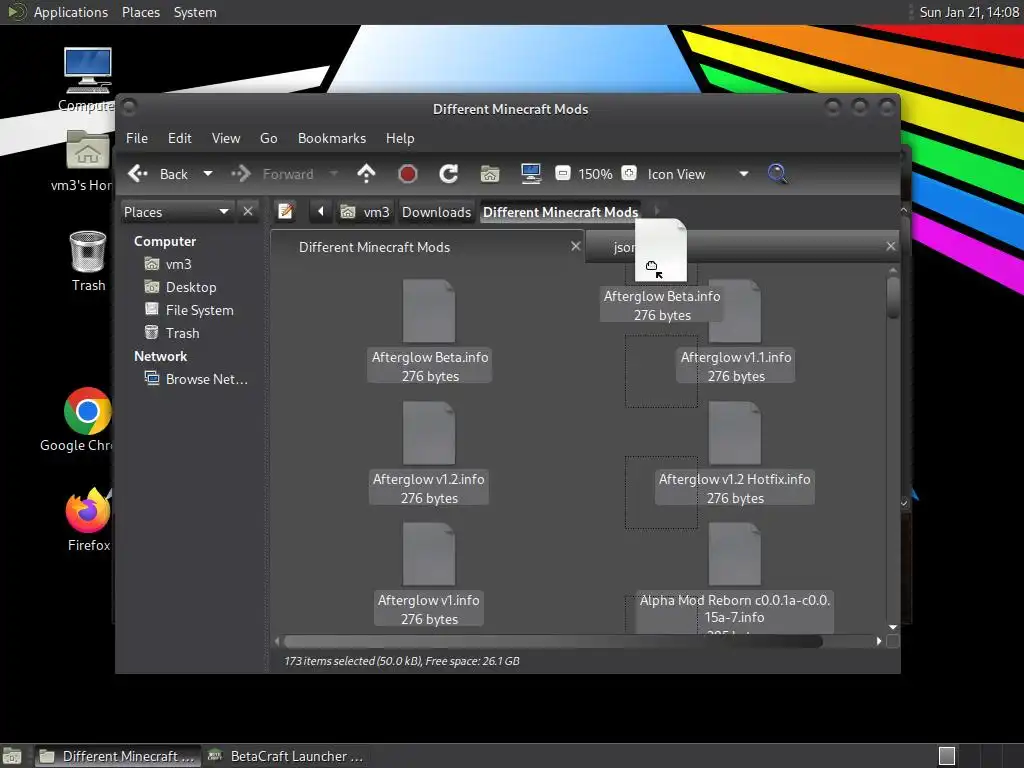This screenshot has width=1024, height=768.
Task: Open the Forward history dropdown arrow
Action: point(334,174)
